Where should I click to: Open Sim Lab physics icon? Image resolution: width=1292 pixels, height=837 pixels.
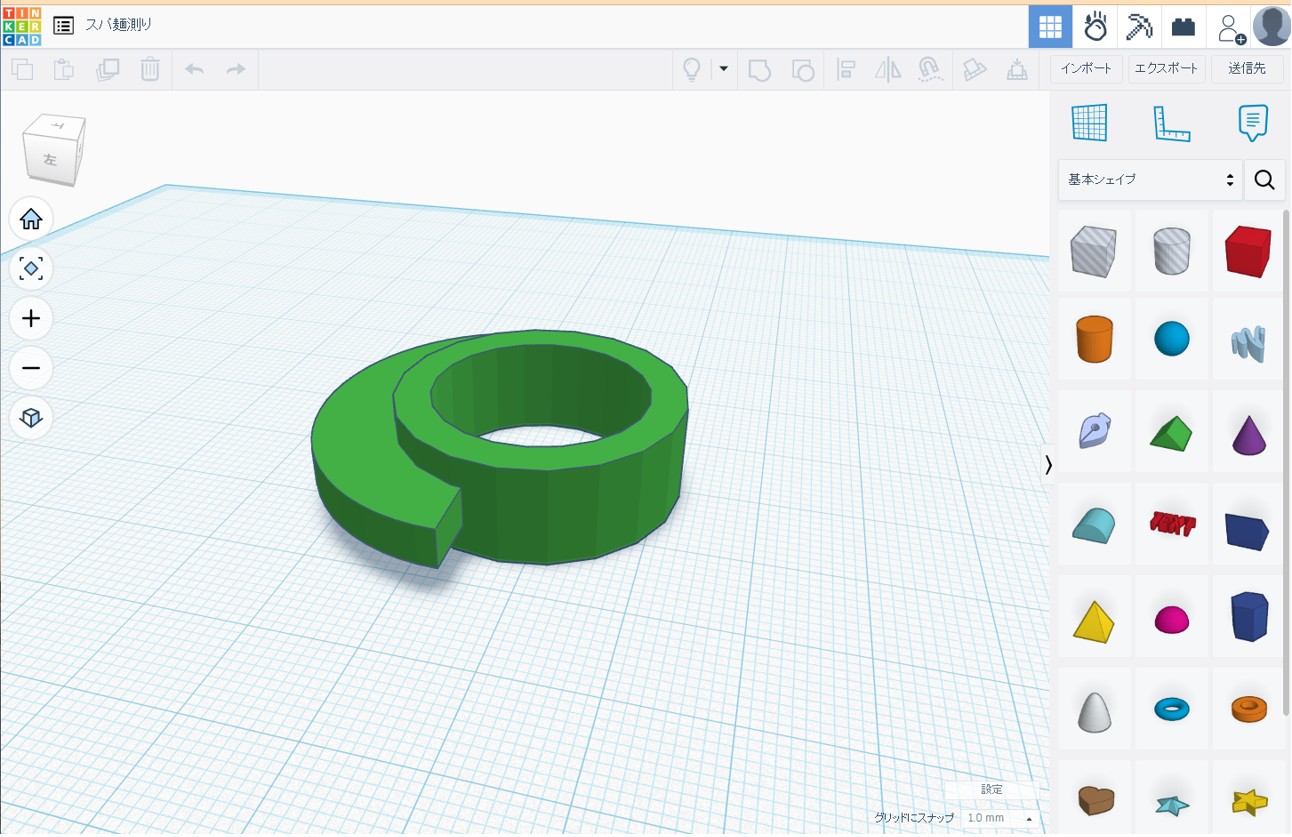(x=1095, y=27)
